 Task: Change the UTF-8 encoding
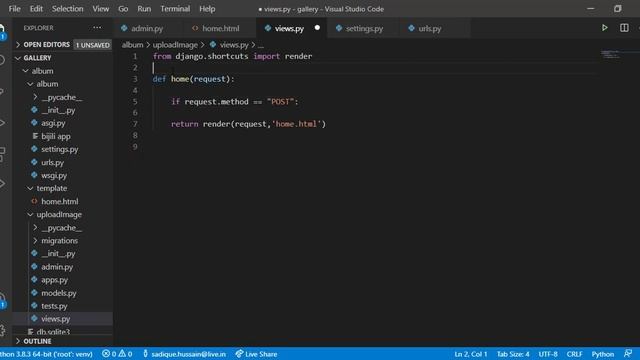(x=548, y=354)
